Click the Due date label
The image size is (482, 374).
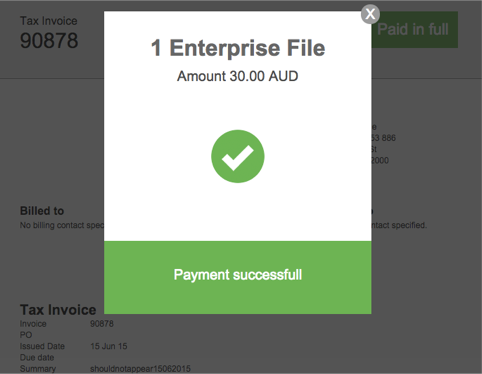pos(37,358)
